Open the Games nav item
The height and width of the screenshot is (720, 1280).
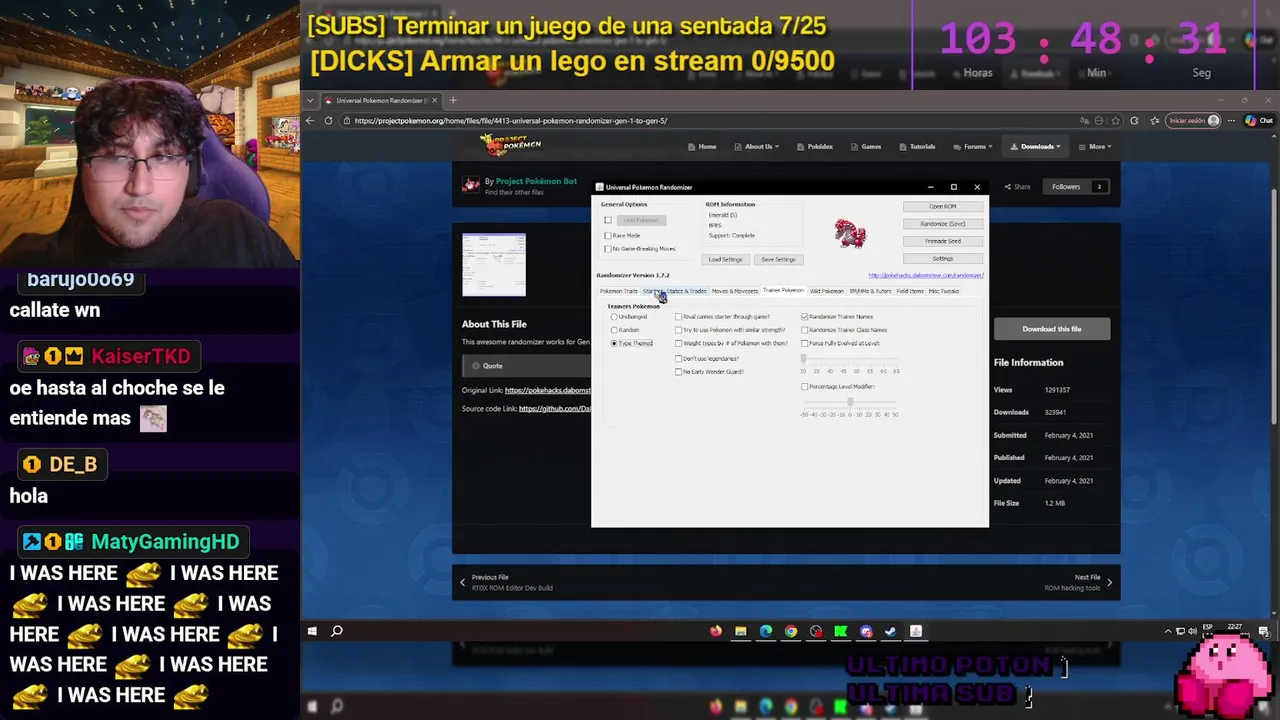coord(866,147)
